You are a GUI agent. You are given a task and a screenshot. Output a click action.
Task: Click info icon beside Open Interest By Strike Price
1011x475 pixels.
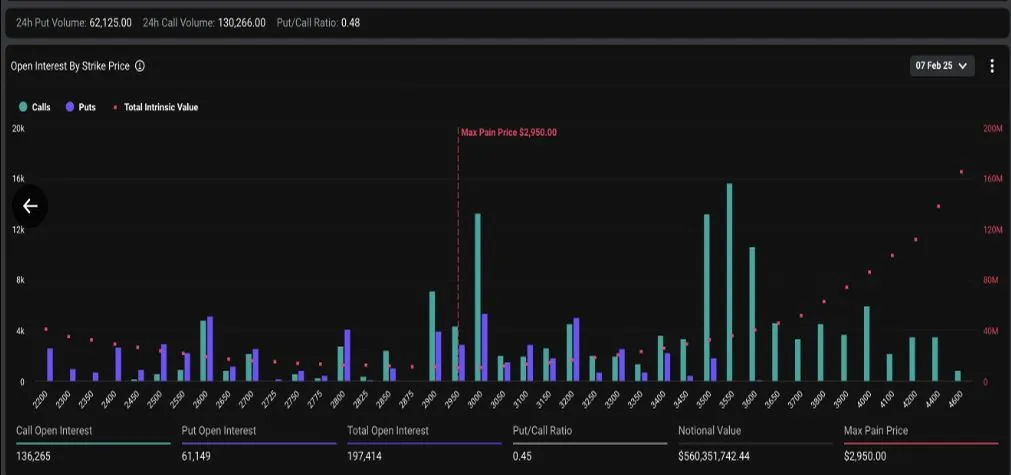[x=140, y=66]
